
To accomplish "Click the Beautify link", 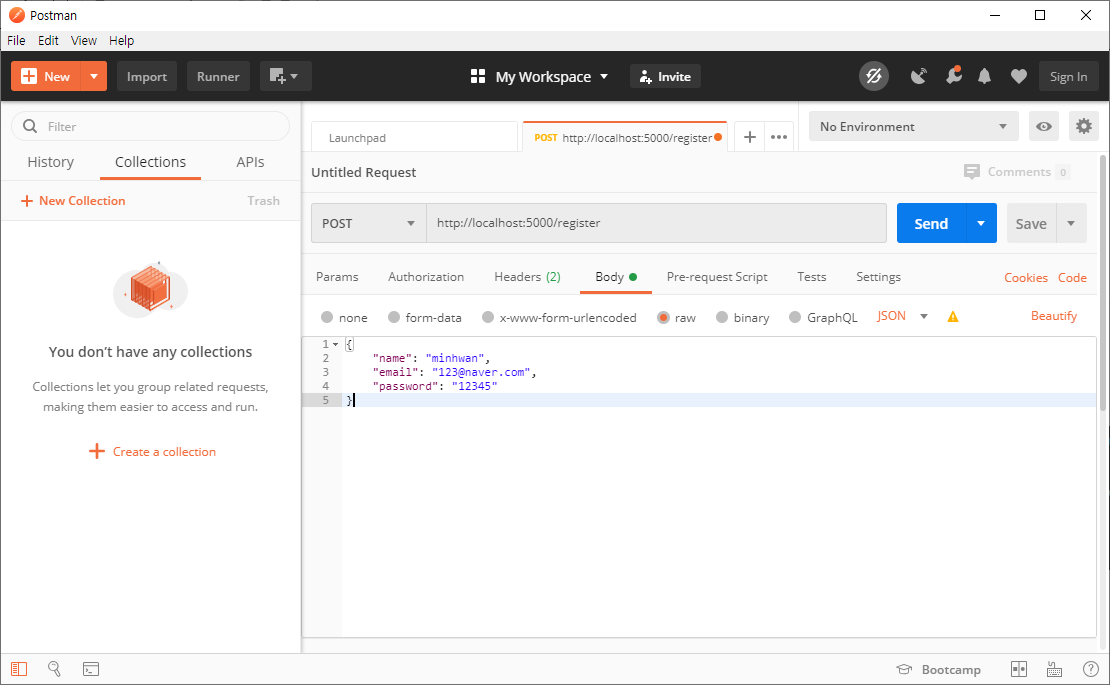I will click(x=1053, y=316).
